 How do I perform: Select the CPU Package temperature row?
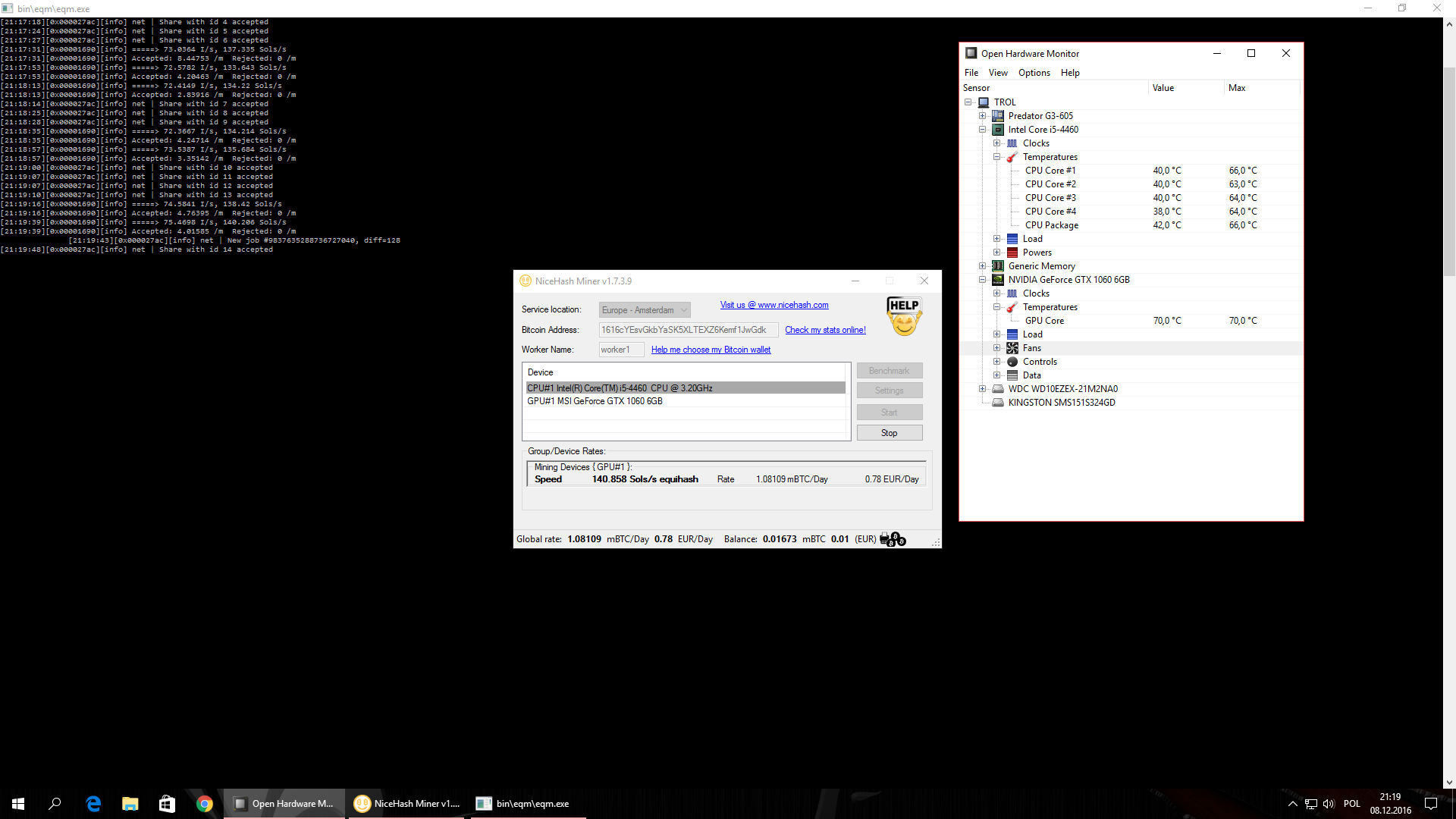[x=1131, y=225]
